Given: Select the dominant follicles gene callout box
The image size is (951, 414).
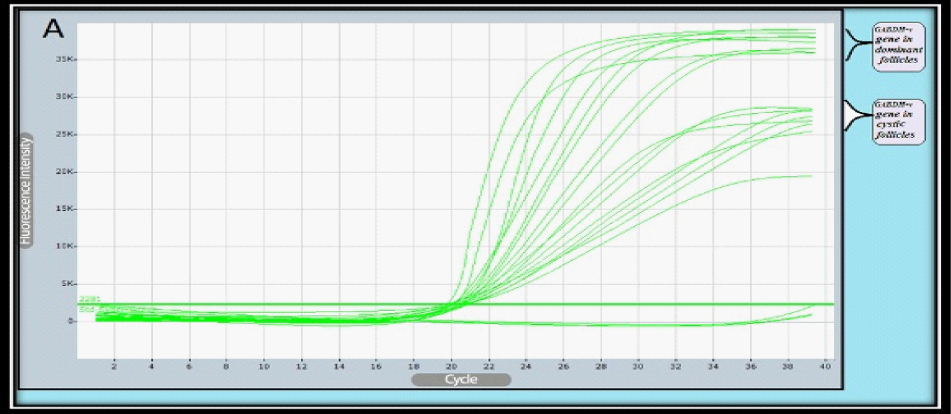Looking at the screenshot, I should tap(897, 45).
